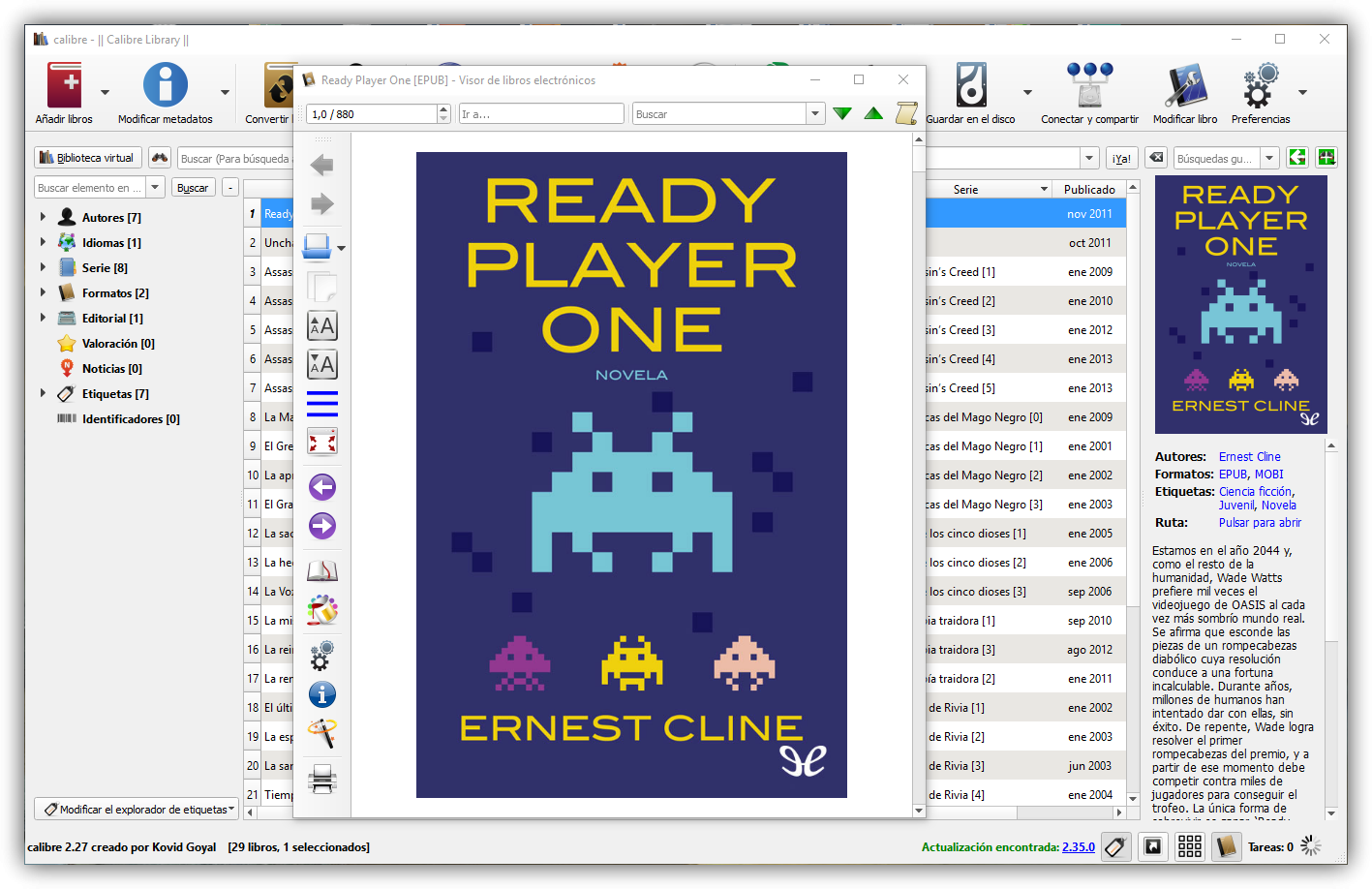Screen dimensions: 1372x889
Task: Decrease font size in the viewer
Action: [322, 364]
